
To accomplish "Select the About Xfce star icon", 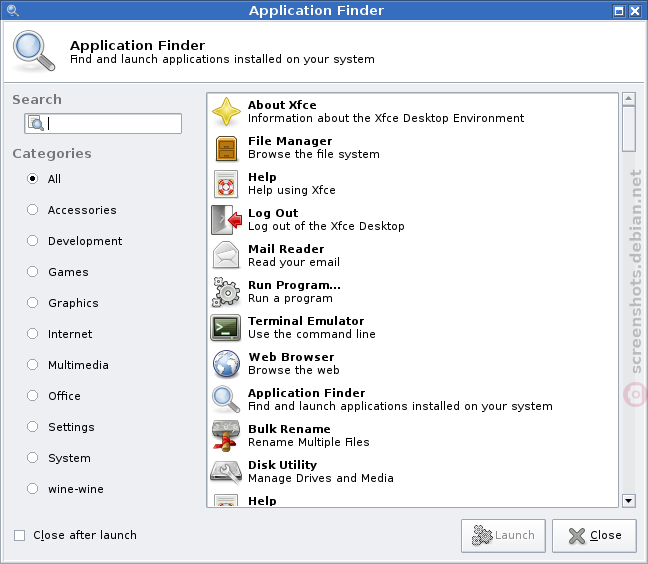I will 226,112.
